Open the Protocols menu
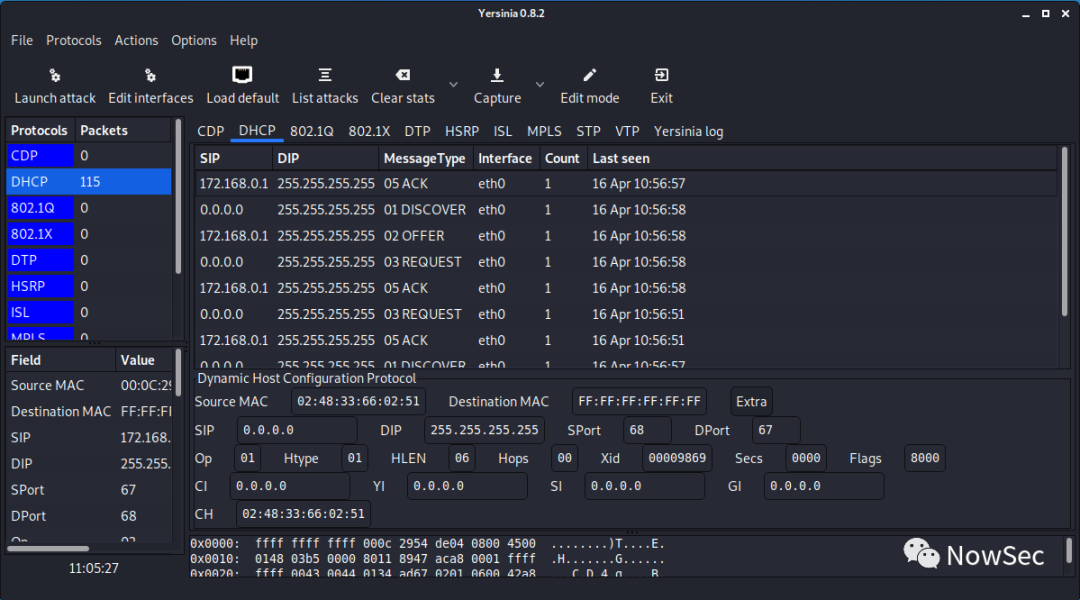The height and width of the screenshot is (600, 1080). click(x=74, y=41)
